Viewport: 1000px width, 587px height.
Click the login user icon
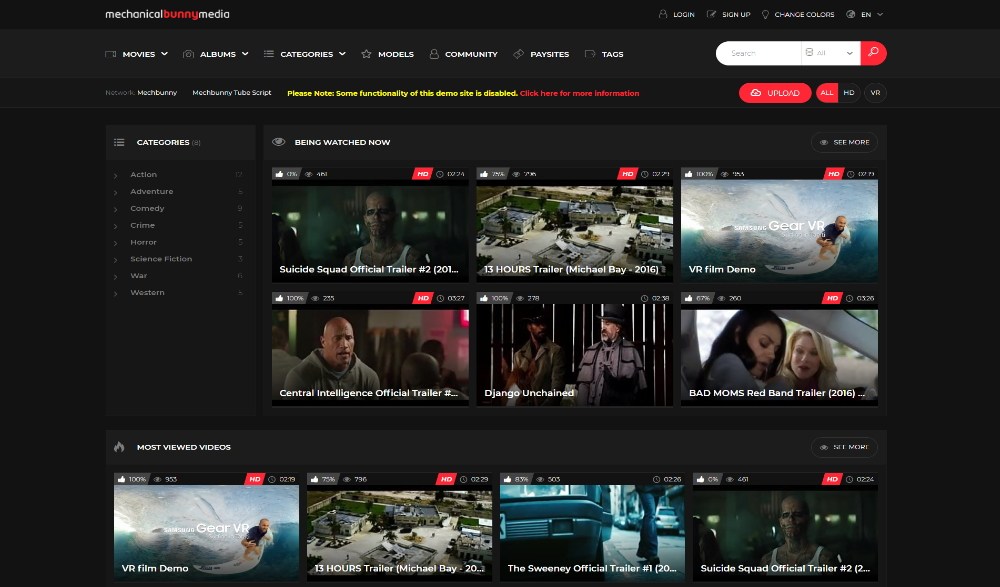tap(663, 14)
